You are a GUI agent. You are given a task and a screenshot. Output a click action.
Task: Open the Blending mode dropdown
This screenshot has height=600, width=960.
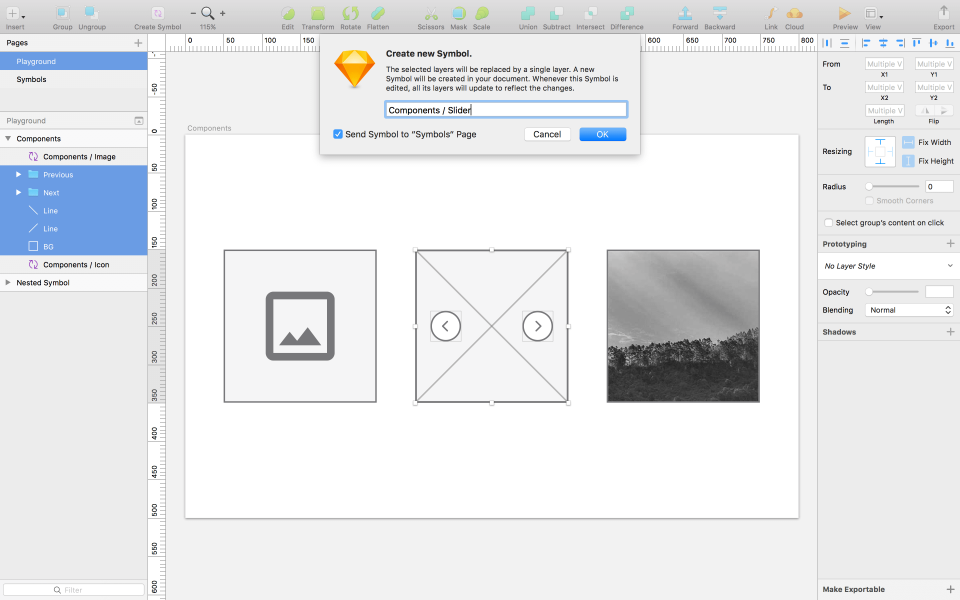click(910, 310)
